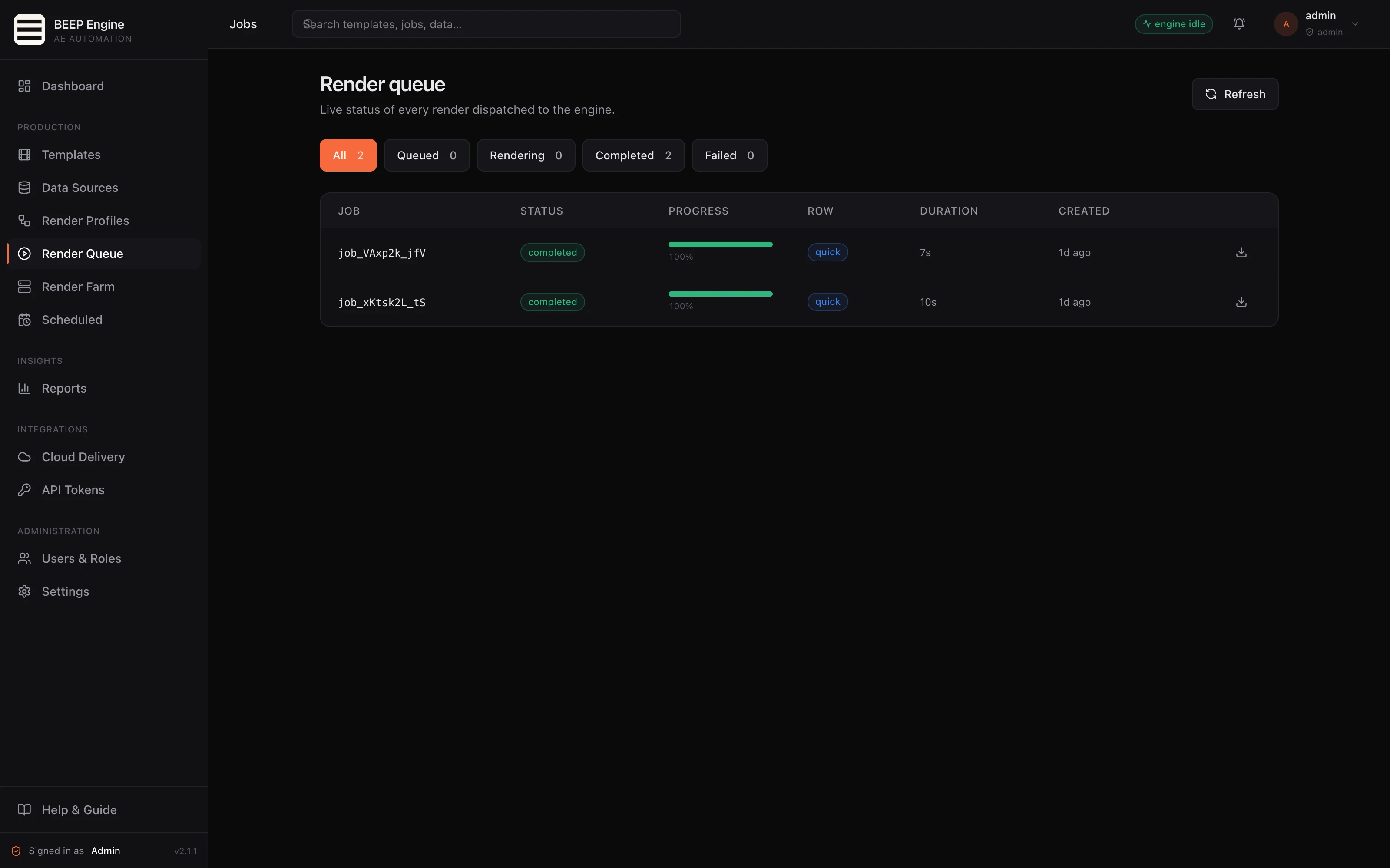Click the shield icon beside Signed in as

pyautogui.click(x=16, y=851)
